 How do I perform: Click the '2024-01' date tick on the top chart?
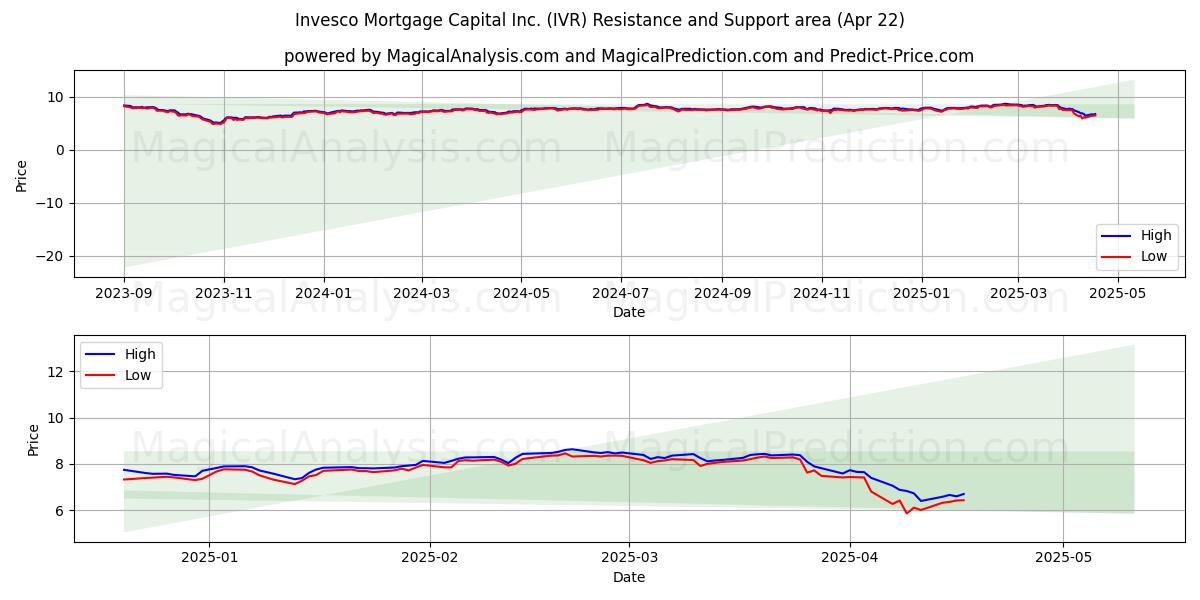point(324,295)
